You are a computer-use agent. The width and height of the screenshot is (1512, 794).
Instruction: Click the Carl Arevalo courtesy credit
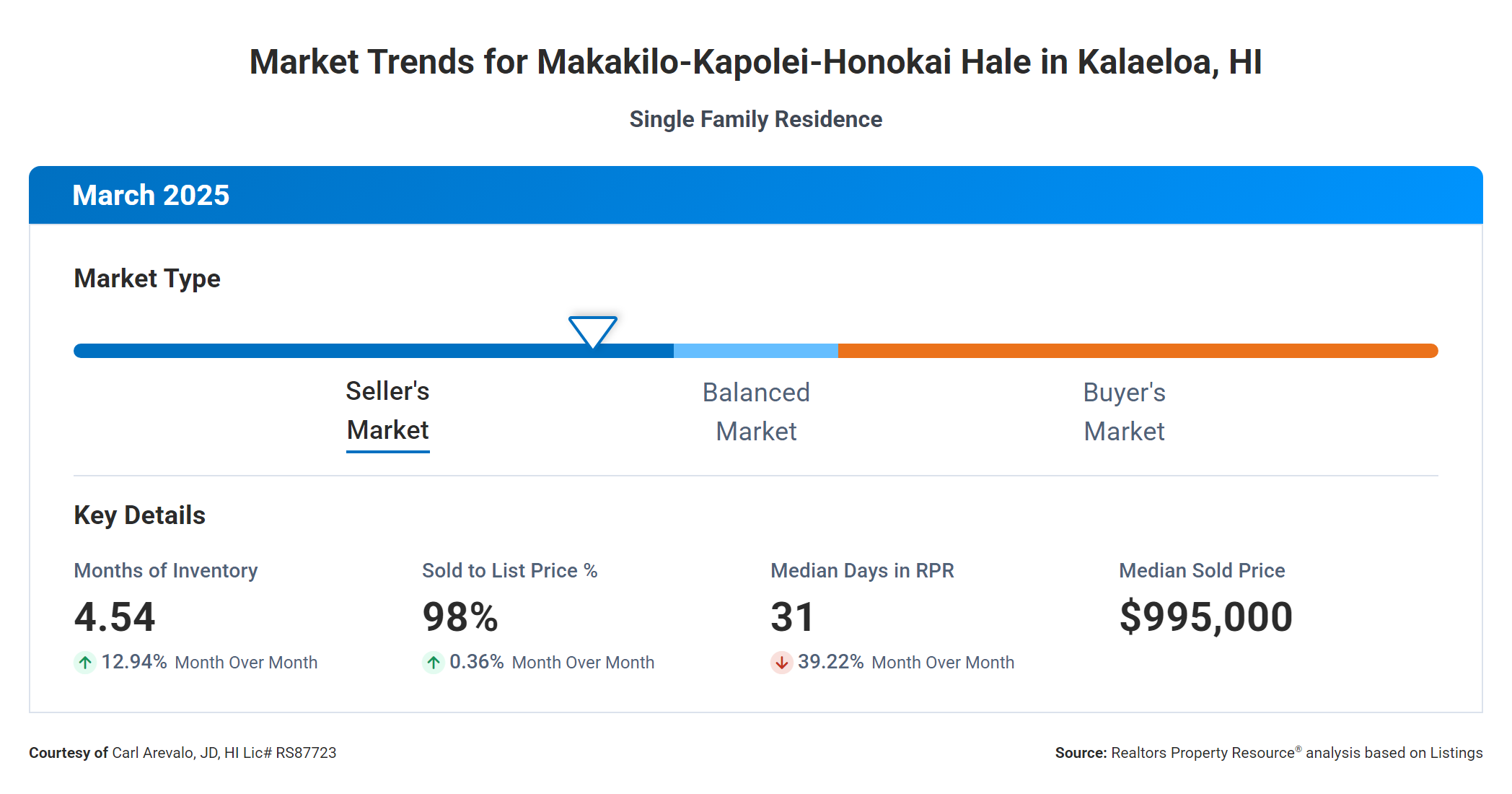pos(183,753)
